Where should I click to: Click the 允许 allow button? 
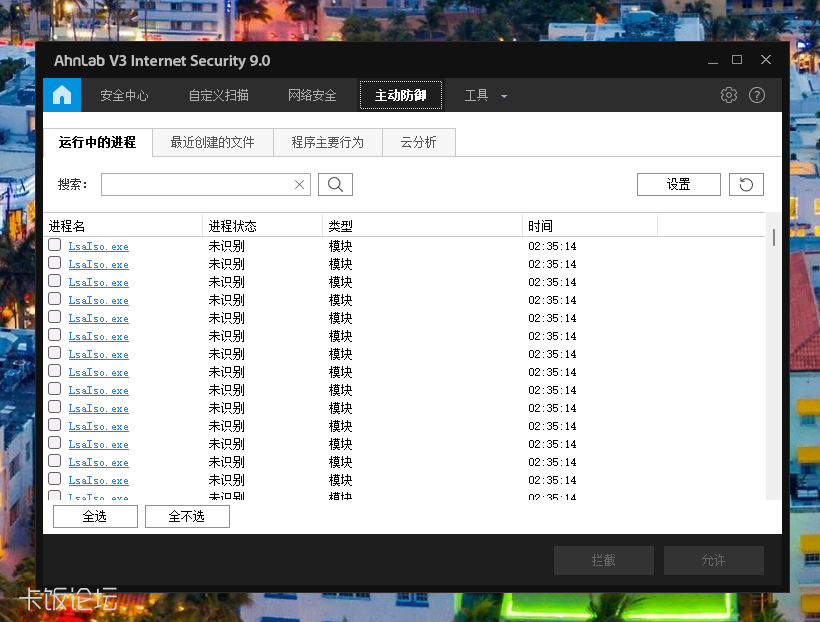pyautogui.click(x=713, y=560)
